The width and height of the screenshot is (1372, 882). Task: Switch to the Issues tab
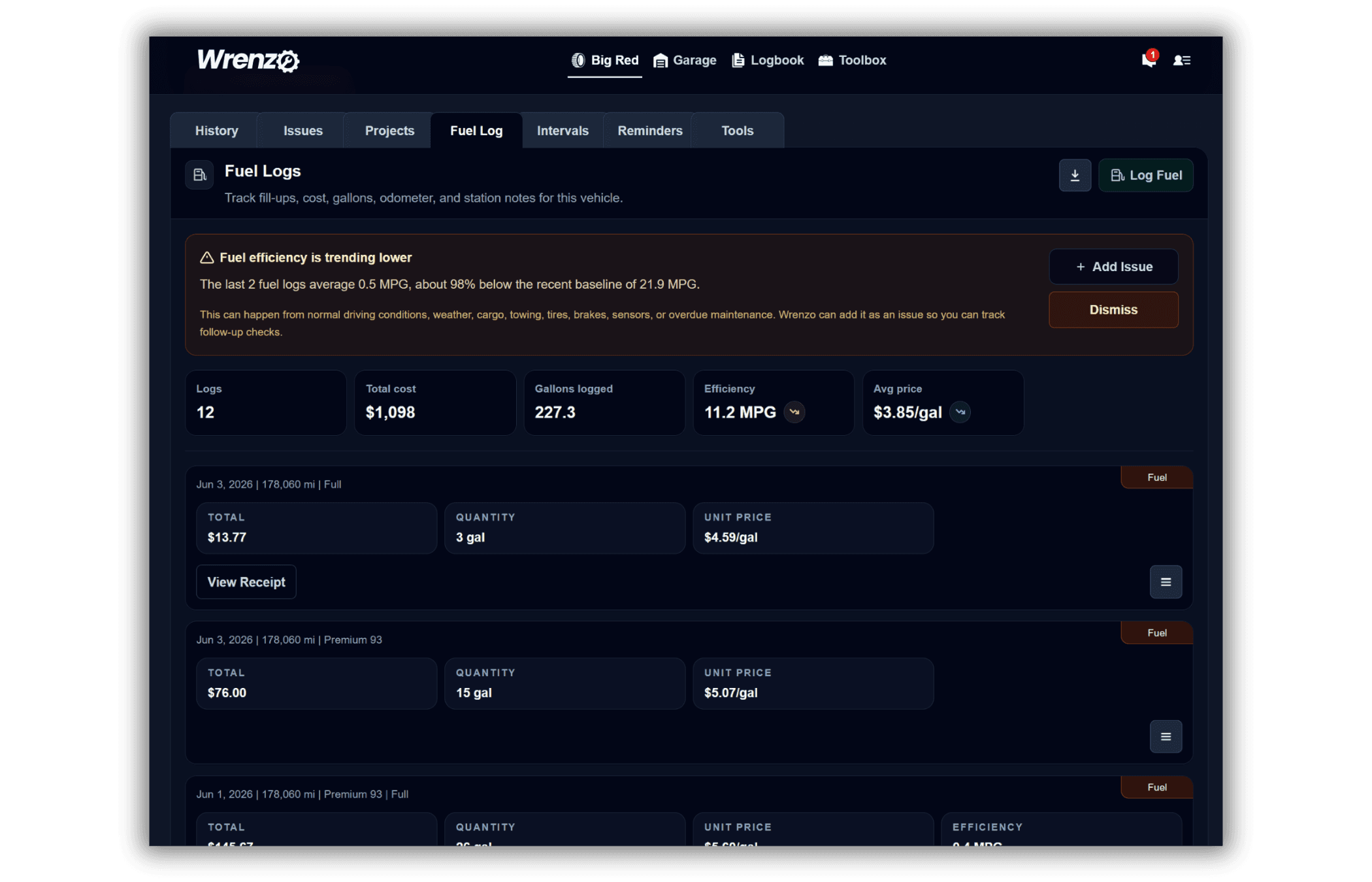click(303, 131)
